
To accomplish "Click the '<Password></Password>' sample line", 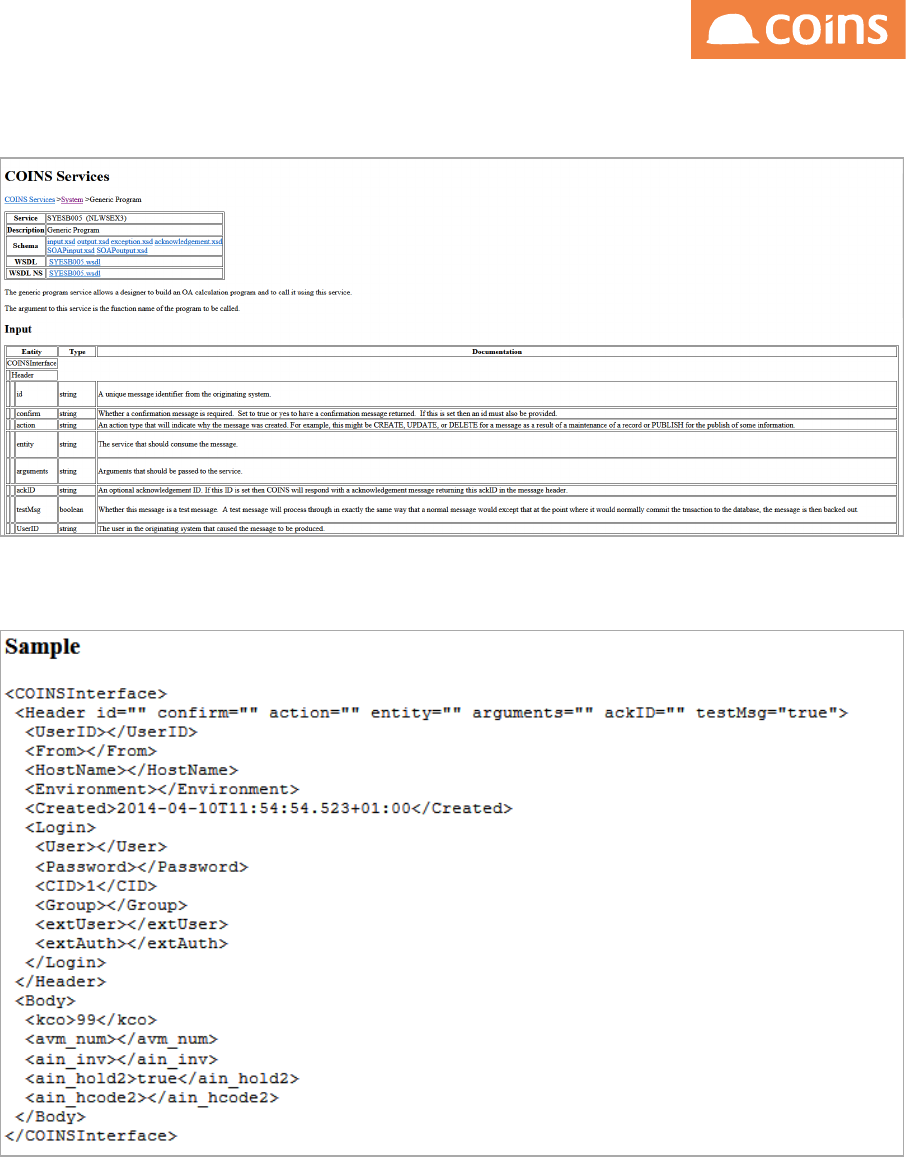I will 142,866.
